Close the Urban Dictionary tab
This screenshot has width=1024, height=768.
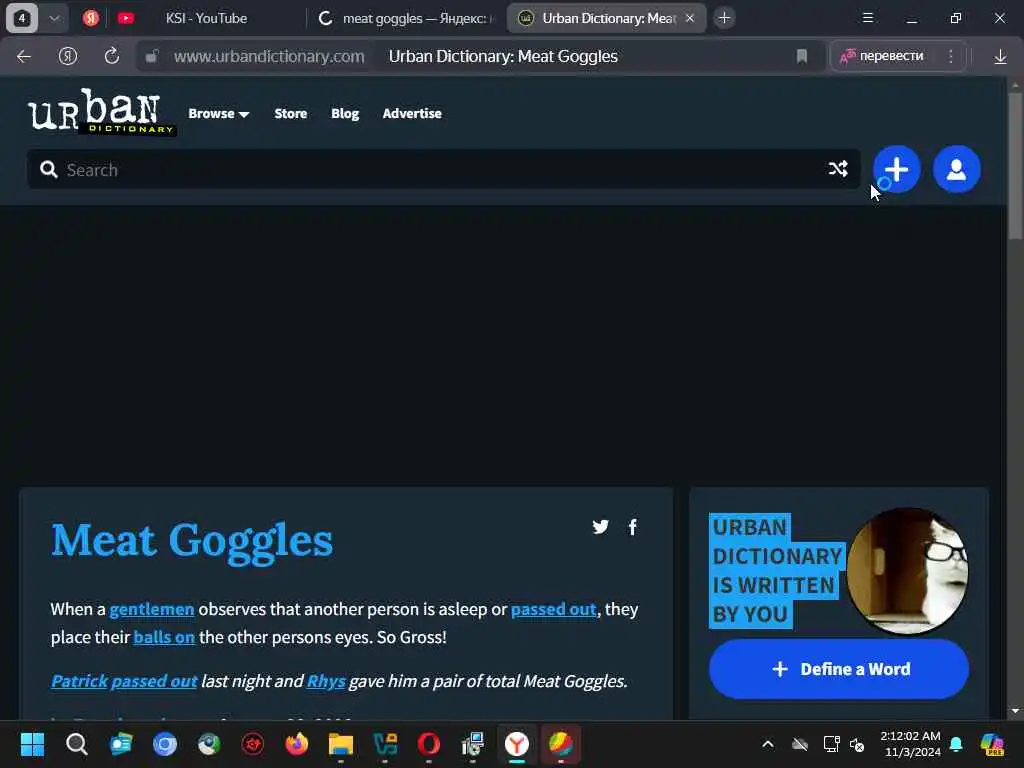[690, 18]
